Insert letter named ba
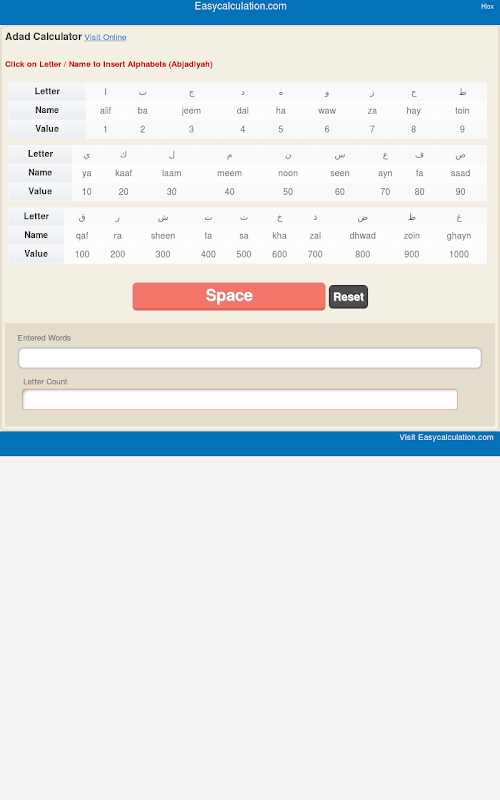The image size is (500, 800). click(x=142, y=111)
